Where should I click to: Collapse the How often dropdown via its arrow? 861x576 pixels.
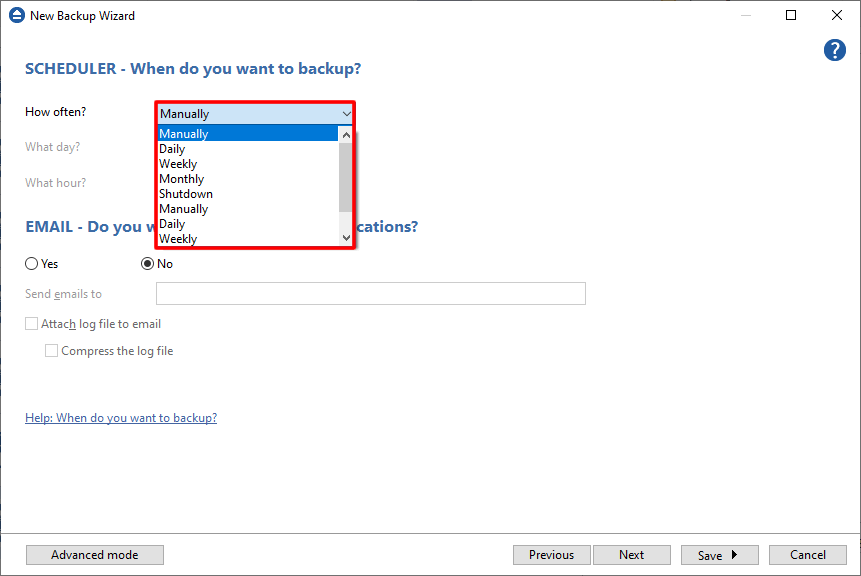346,114
